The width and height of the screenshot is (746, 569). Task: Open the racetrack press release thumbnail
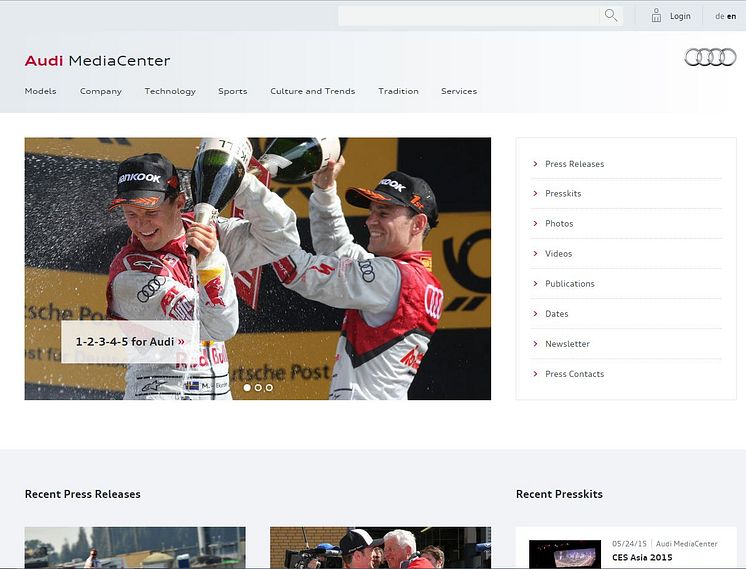135,548
